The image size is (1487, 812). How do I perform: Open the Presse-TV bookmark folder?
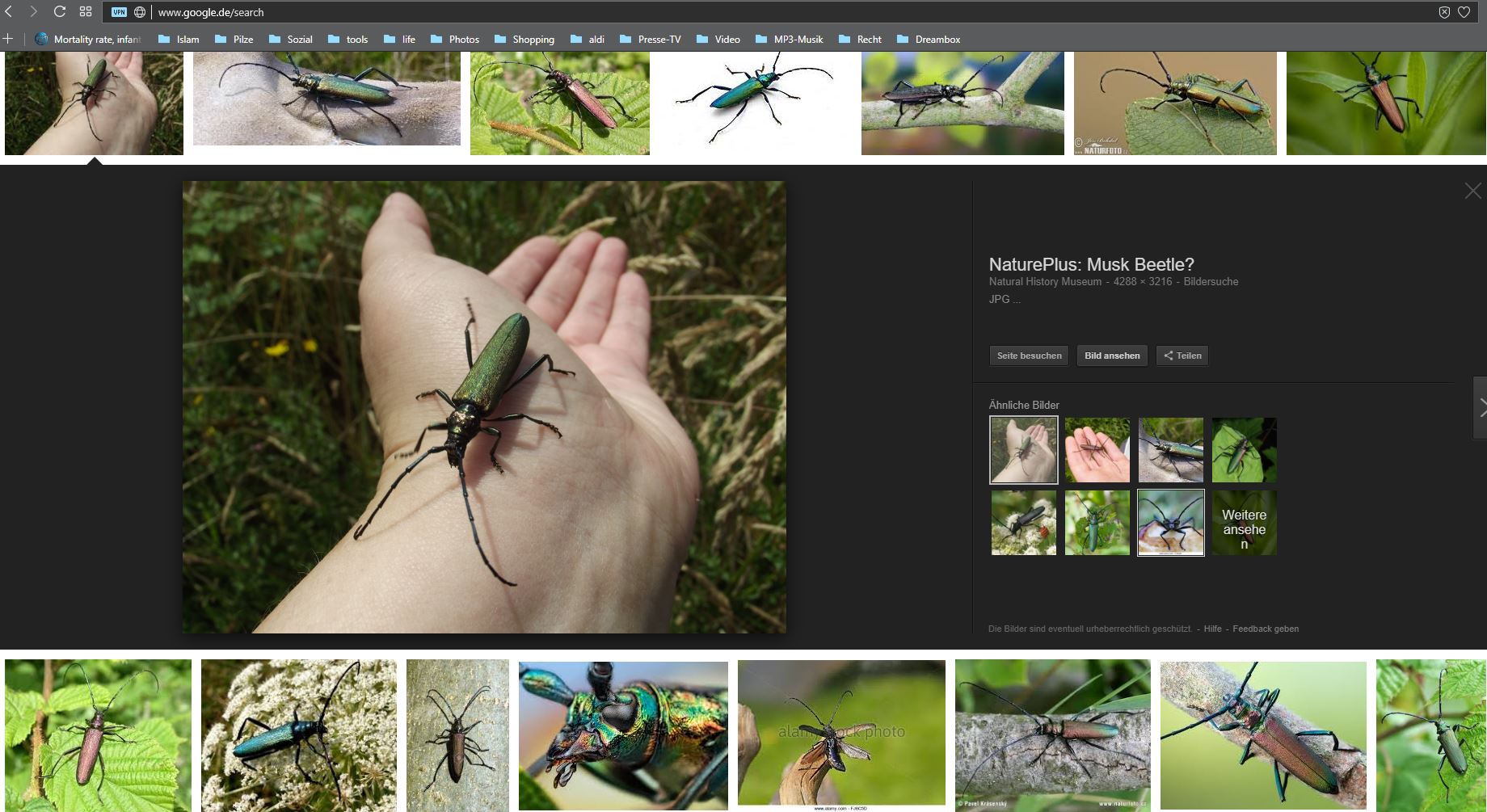[651, 39]
